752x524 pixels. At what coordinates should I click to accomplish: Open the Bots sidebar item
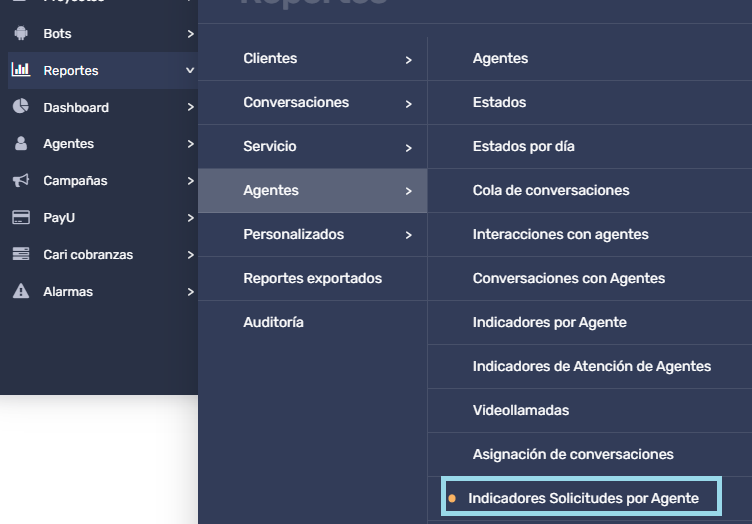(x=103, y=34)
